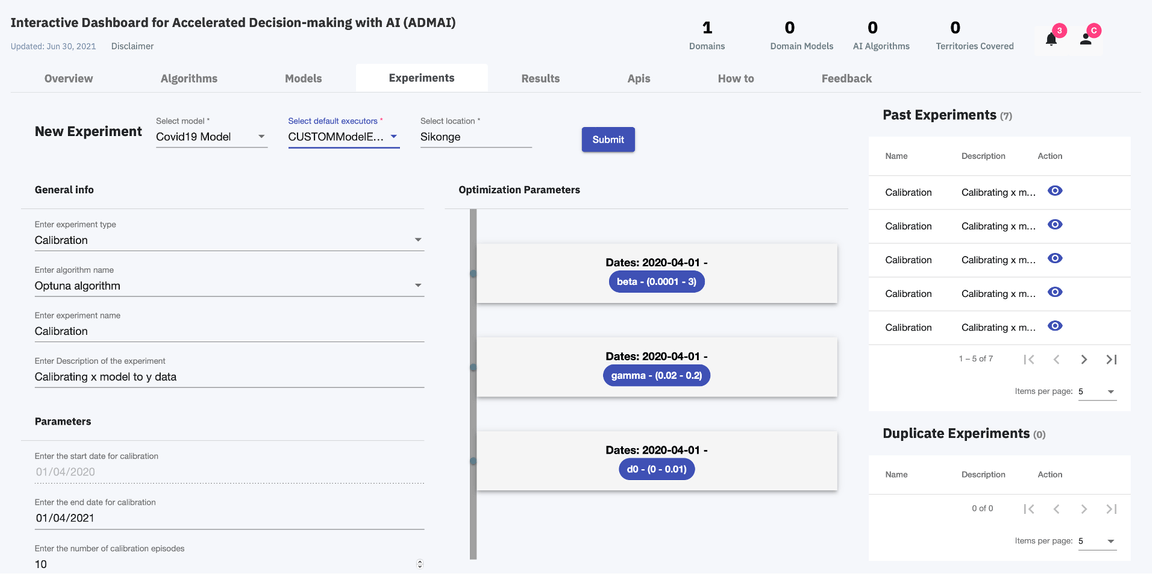Click eye icon on fifth Calibration row
Image resolution: width=1152 pixels, height=575 pixels.
1055,326
